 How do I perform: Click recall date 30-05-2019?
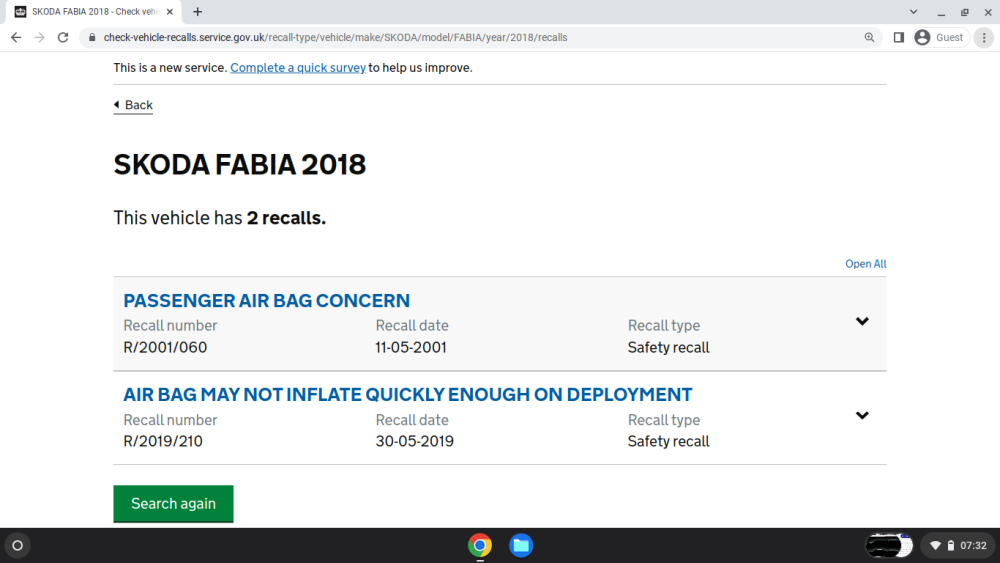[415, 441]
